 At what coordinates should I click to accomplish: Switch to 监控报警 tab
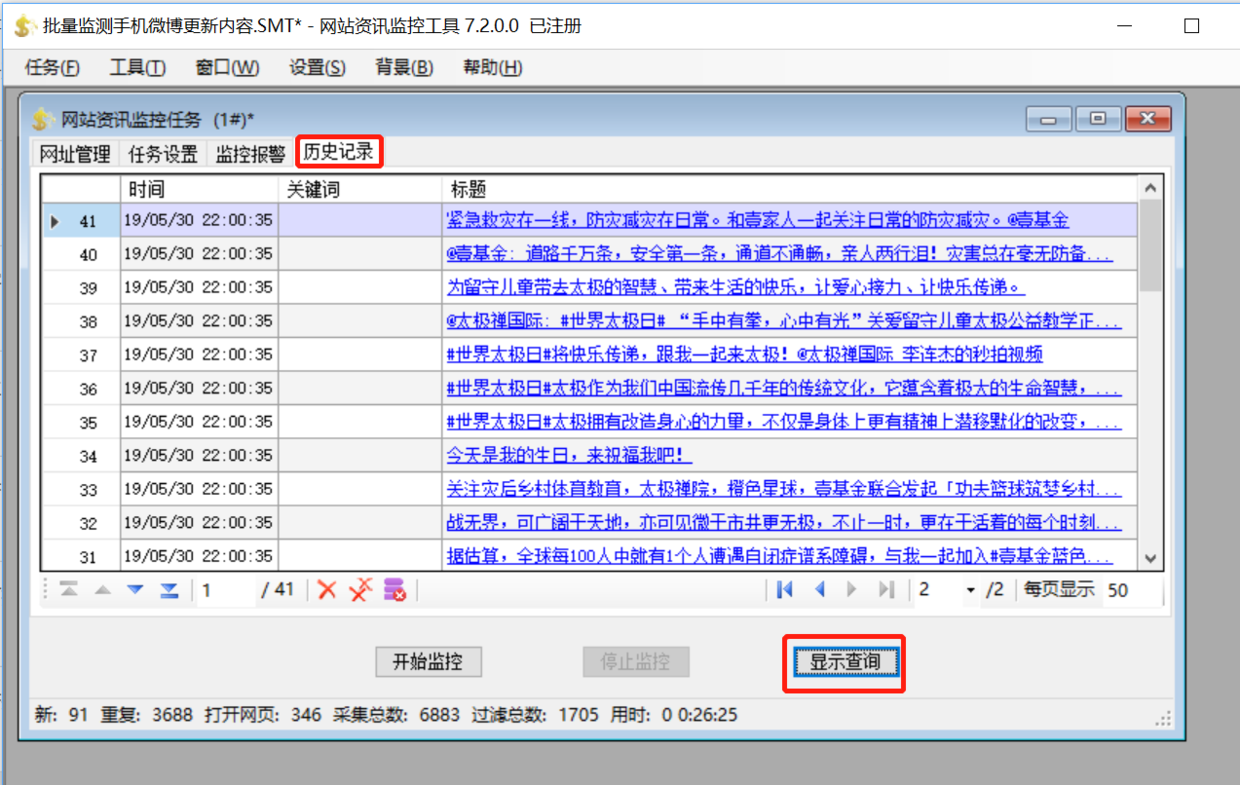[250, 154]
